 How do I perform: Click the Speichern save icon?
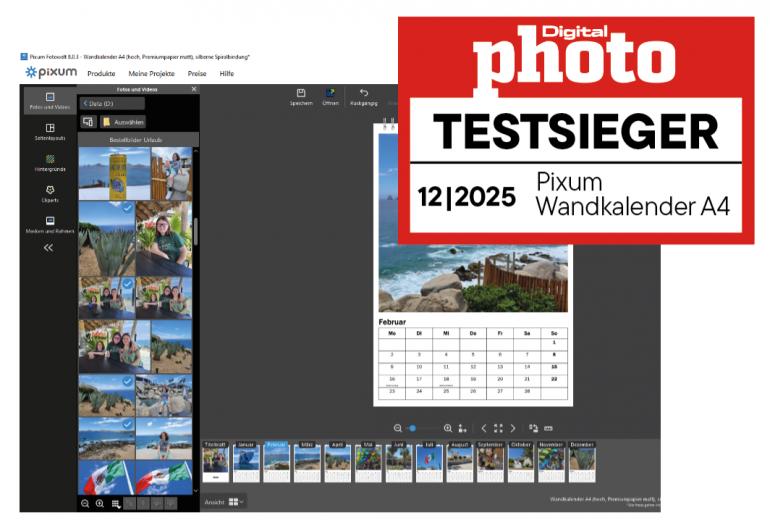click(x=301, y=96)
